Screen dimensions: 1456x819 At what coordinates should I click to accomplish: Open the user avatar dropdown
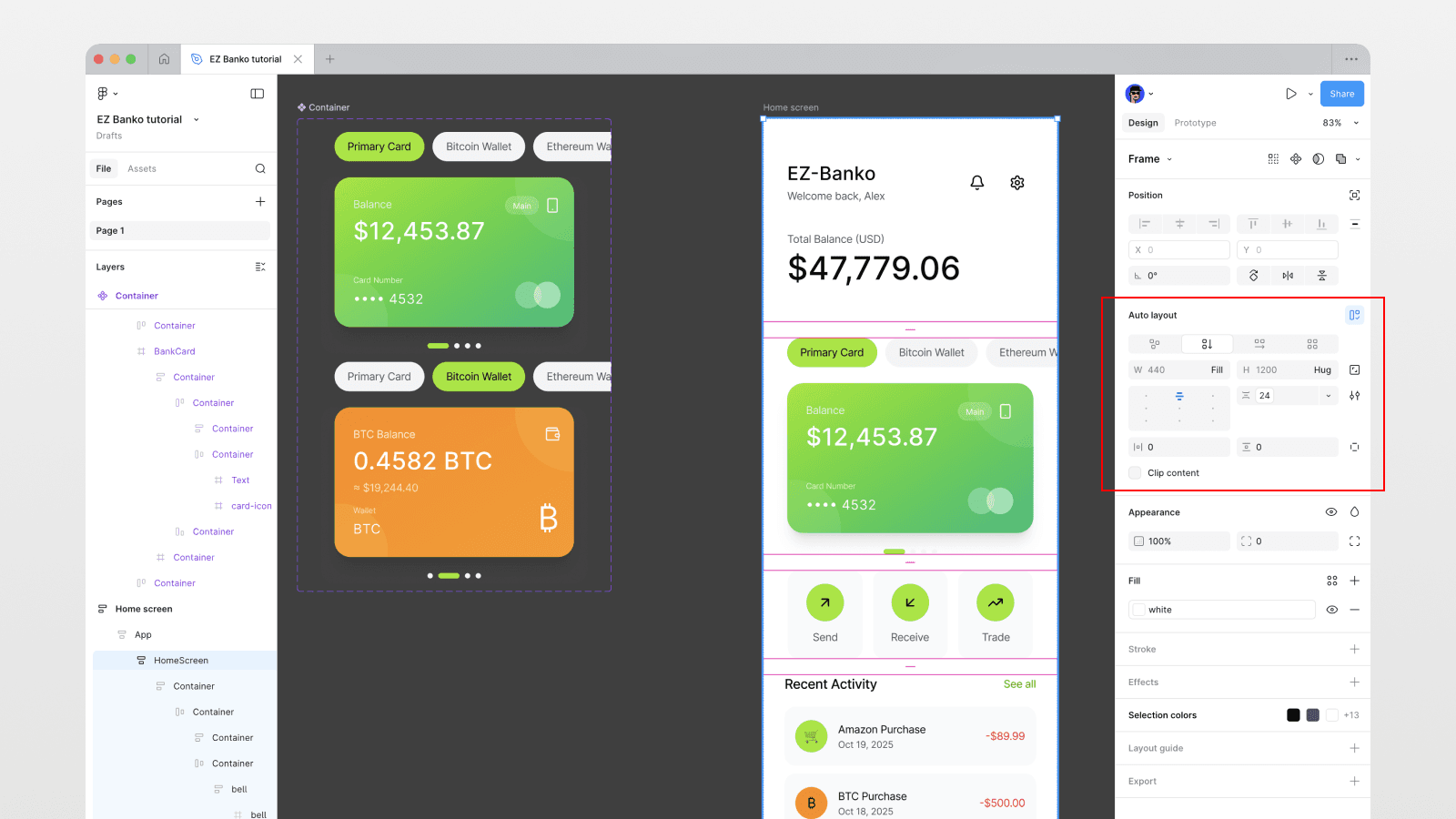pos(1151,94)
